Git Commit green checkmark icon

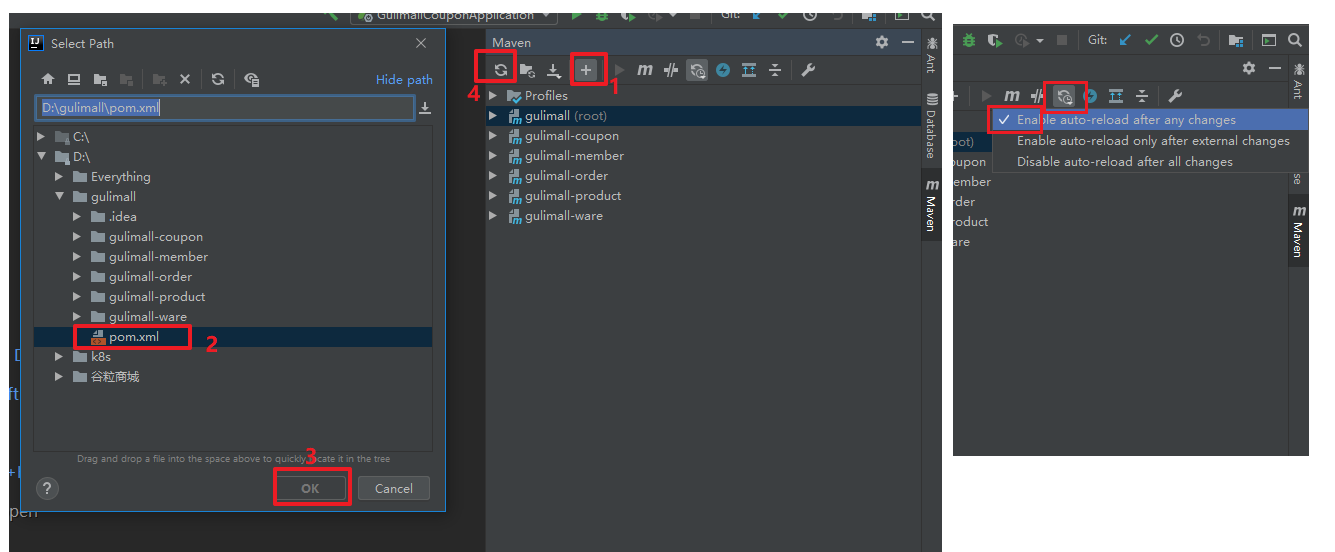click(1151, 40)
